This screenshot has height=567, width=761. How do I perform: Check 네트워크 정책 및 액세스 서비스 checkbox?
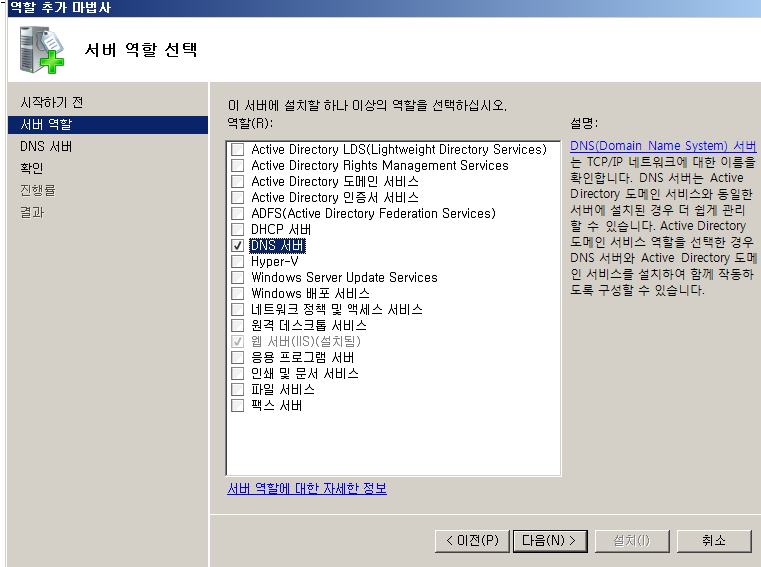[237, 309]
